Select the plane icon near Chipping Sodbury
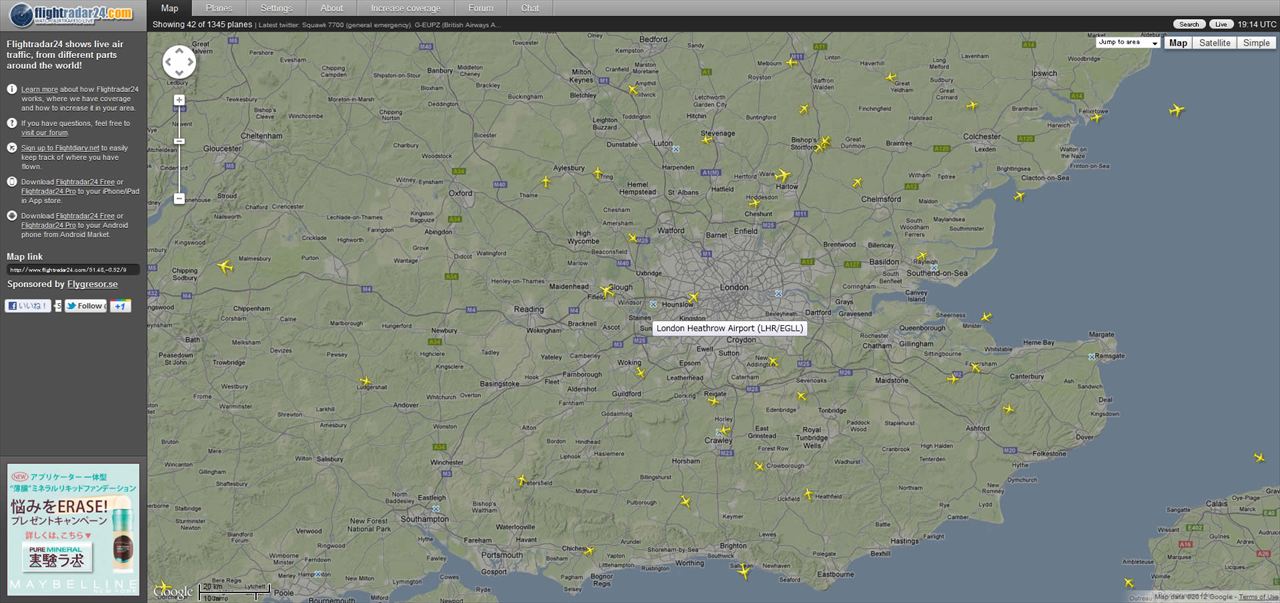Viewport: 1280px width, 603px height. tap(224, 267)
